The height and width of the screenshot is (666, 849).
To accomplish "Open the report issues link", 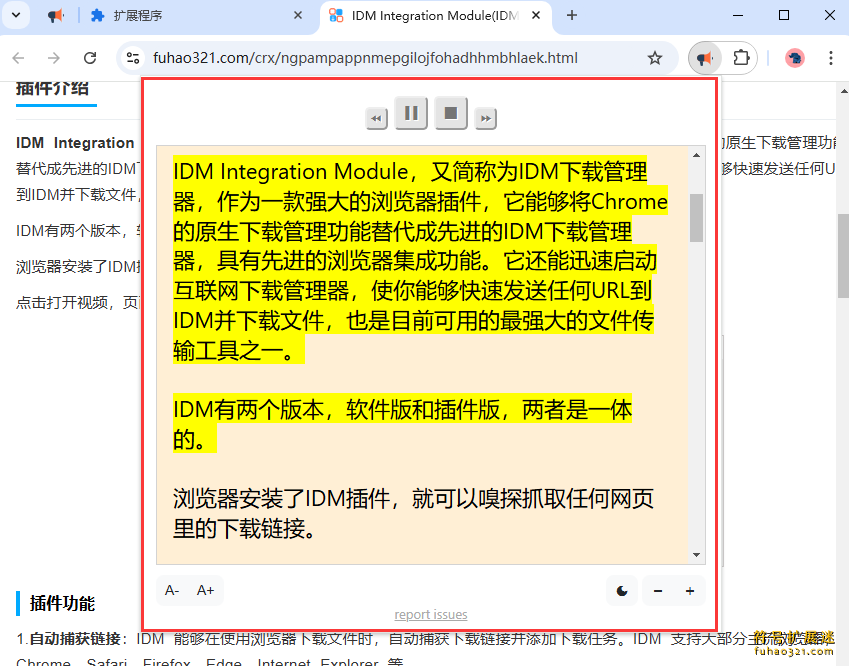I will pos(431,615).
